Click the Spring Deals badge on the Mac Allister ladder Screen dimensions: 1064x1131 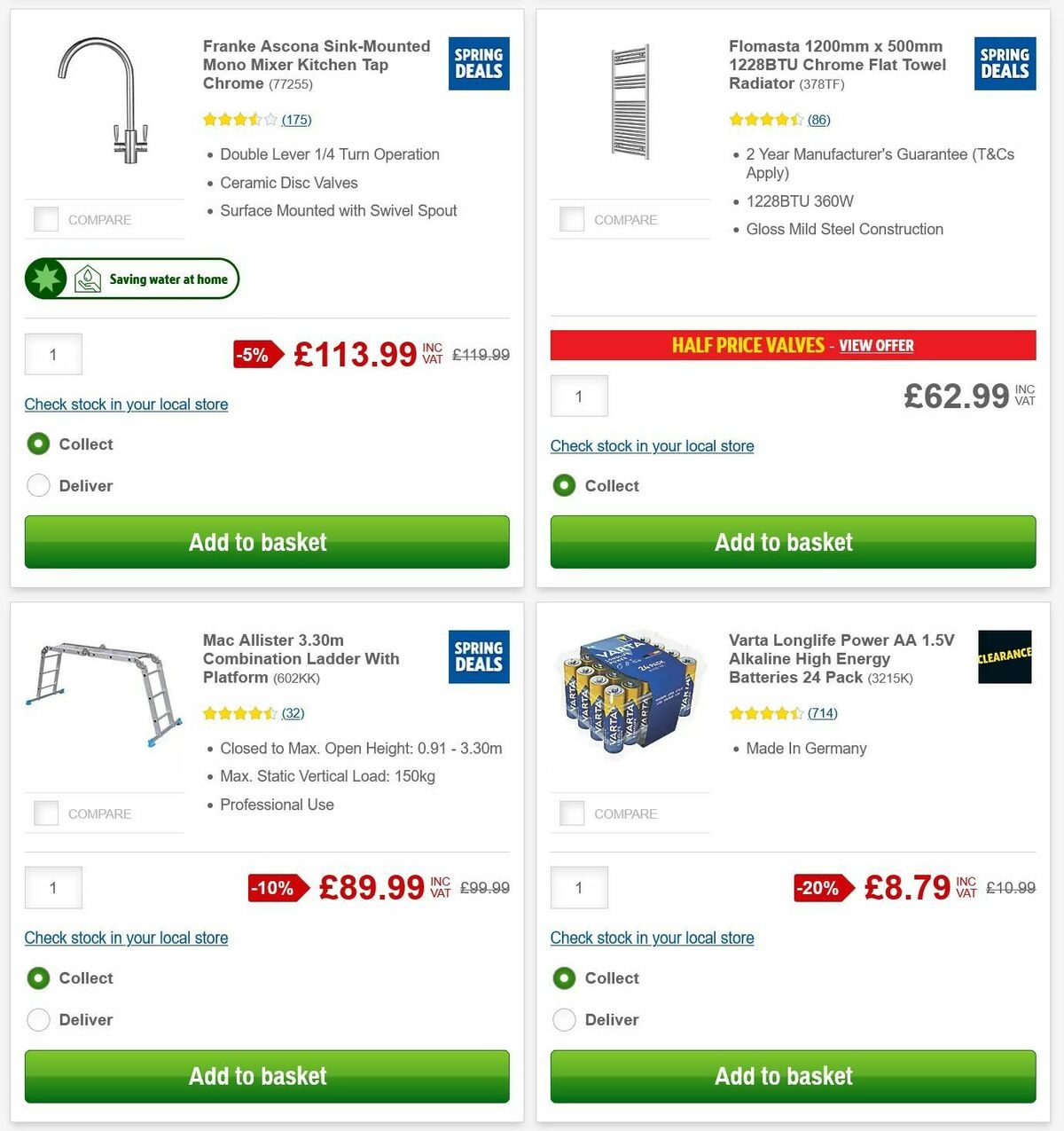[x=478, y=656]
